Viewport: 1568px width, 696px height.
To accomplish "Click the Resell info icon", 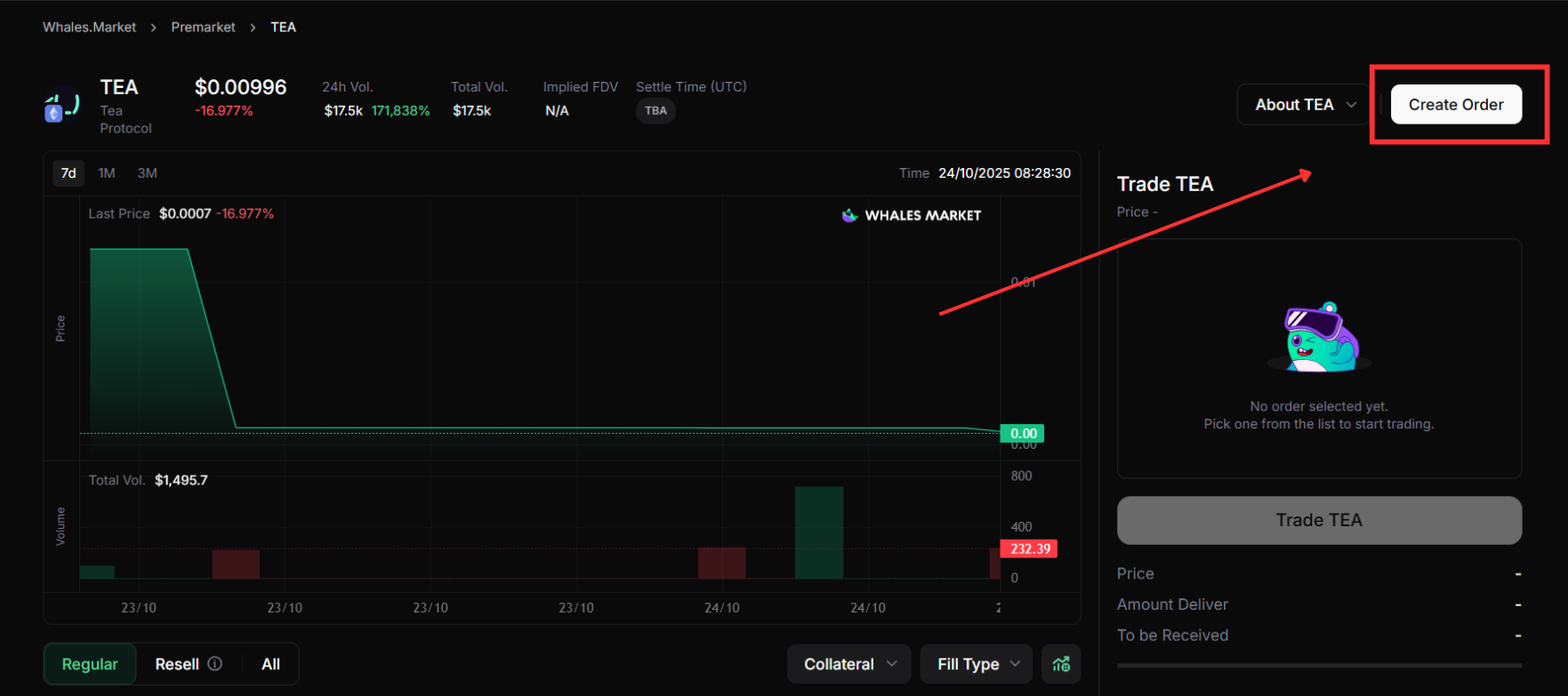I will click(x=214, y=664).
